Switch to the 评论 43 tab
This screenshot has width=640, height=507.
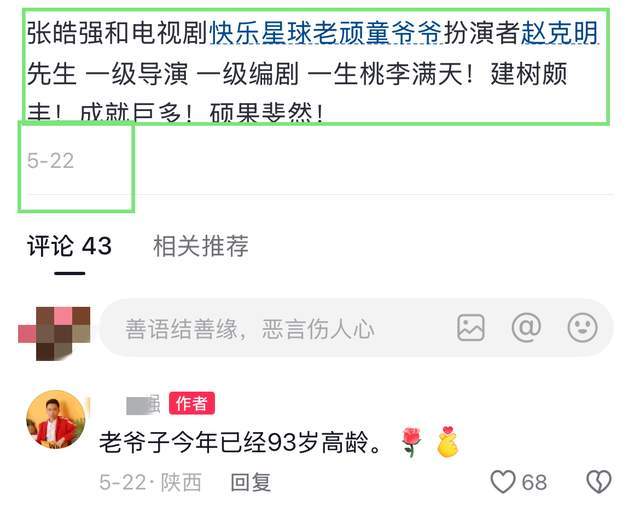click(69, 246)
